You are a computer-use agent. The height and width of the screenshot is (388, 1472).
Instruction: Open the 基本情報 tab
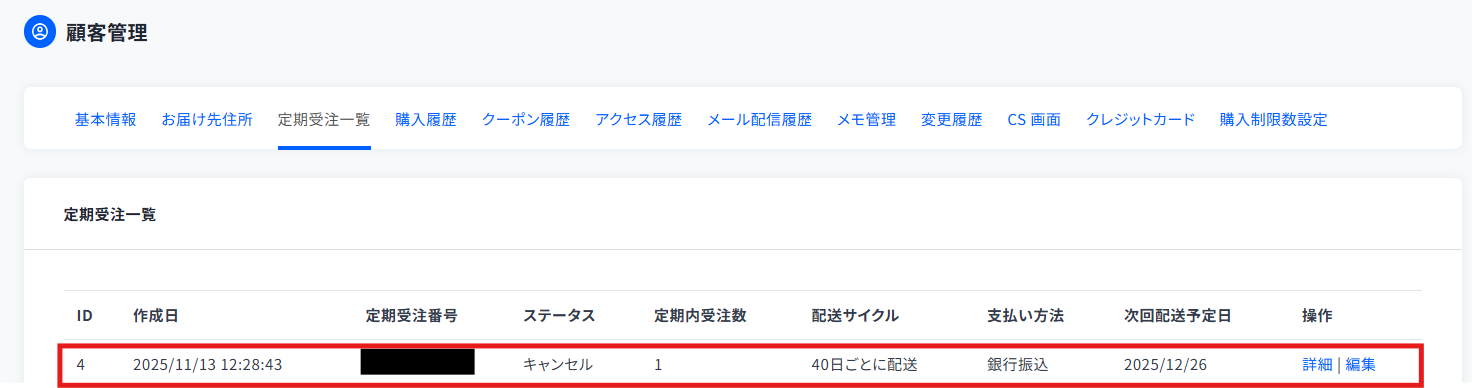(106, 120)
